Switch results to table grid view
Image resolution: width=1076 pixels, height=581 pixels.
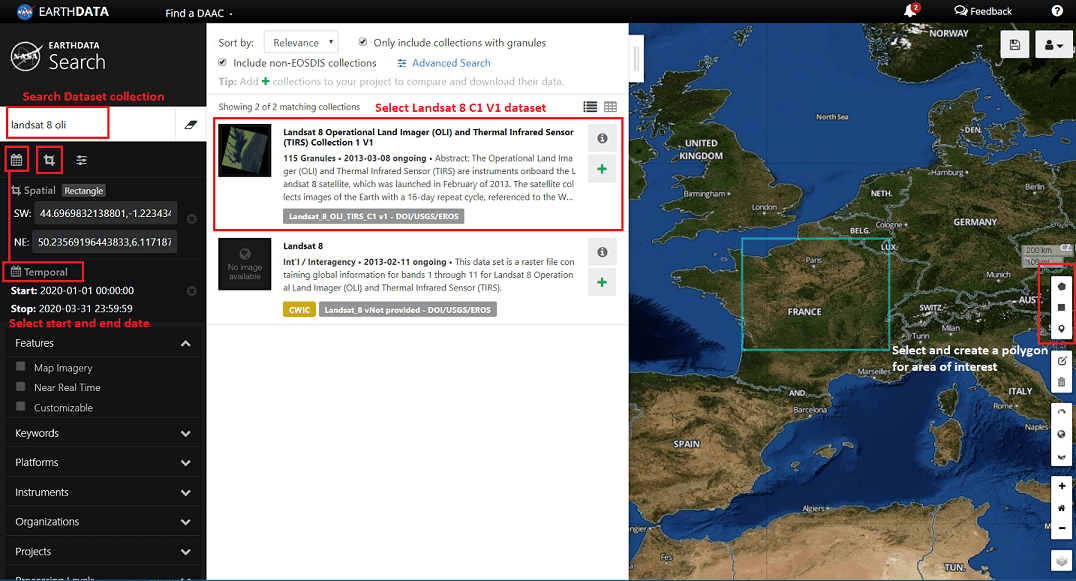pos(610,106)
